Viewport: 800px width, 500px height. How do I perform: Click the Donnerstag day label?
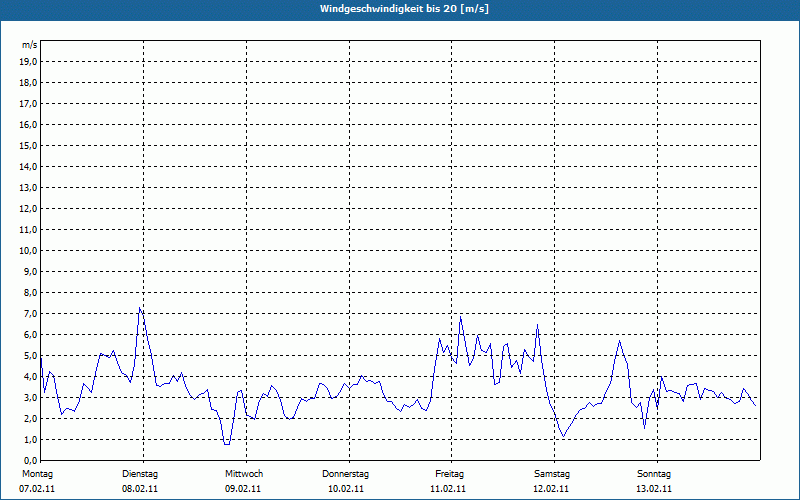tap(345, 474)
